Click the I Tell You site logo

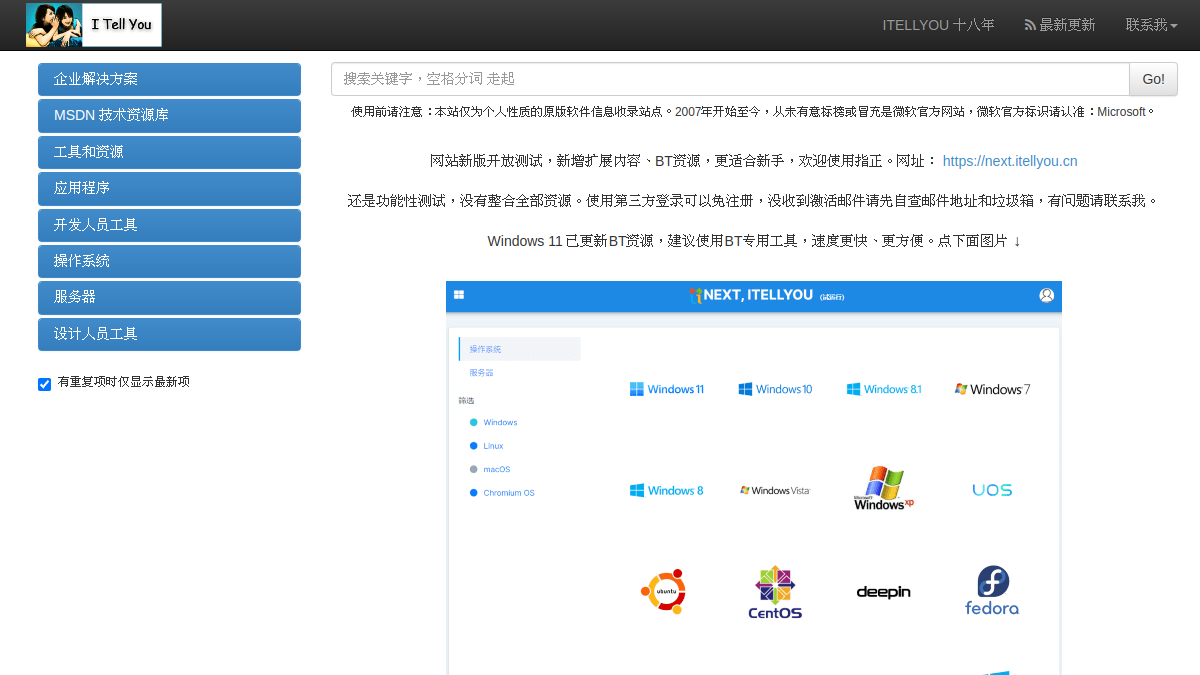point(94,25)
